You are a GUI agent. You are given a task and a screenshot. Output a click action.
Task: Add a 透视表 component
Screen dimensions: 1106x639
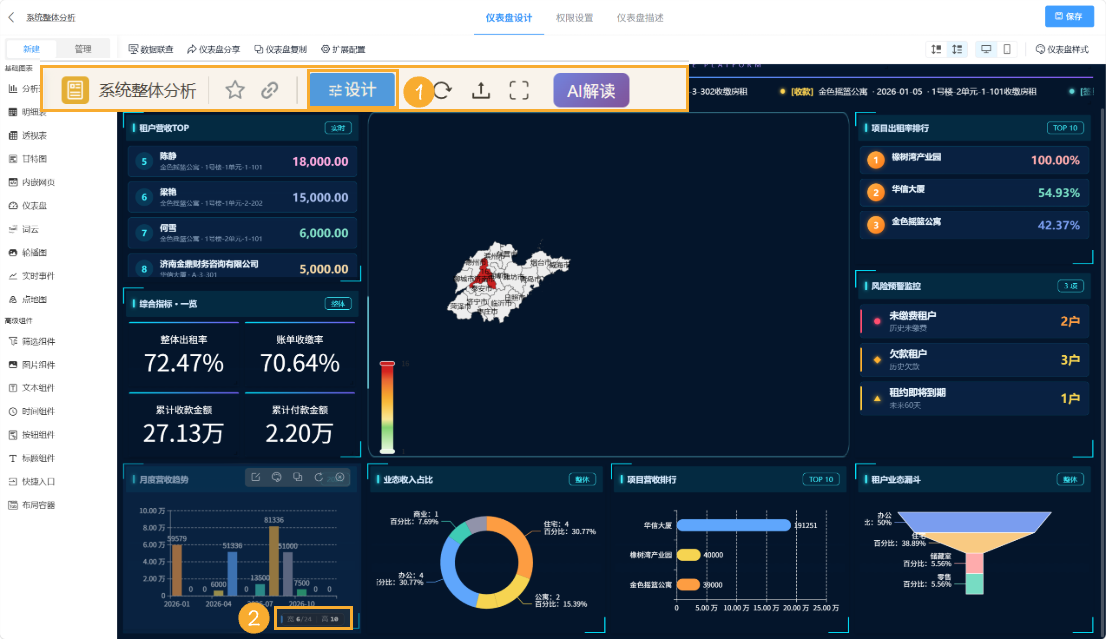[x=28, y=135]
